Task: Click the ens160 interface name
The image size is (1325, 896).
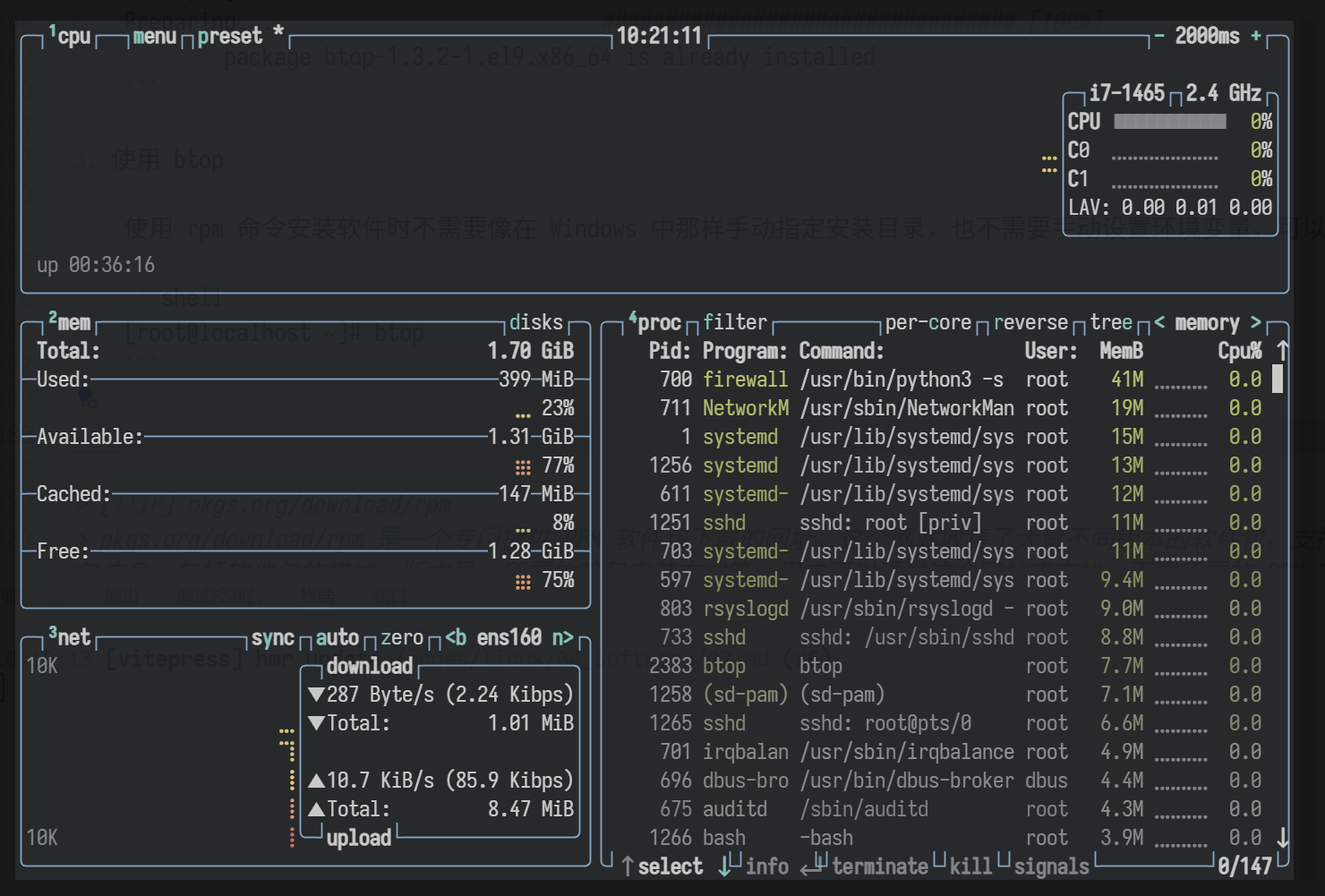Action: [x=509, y=637]
